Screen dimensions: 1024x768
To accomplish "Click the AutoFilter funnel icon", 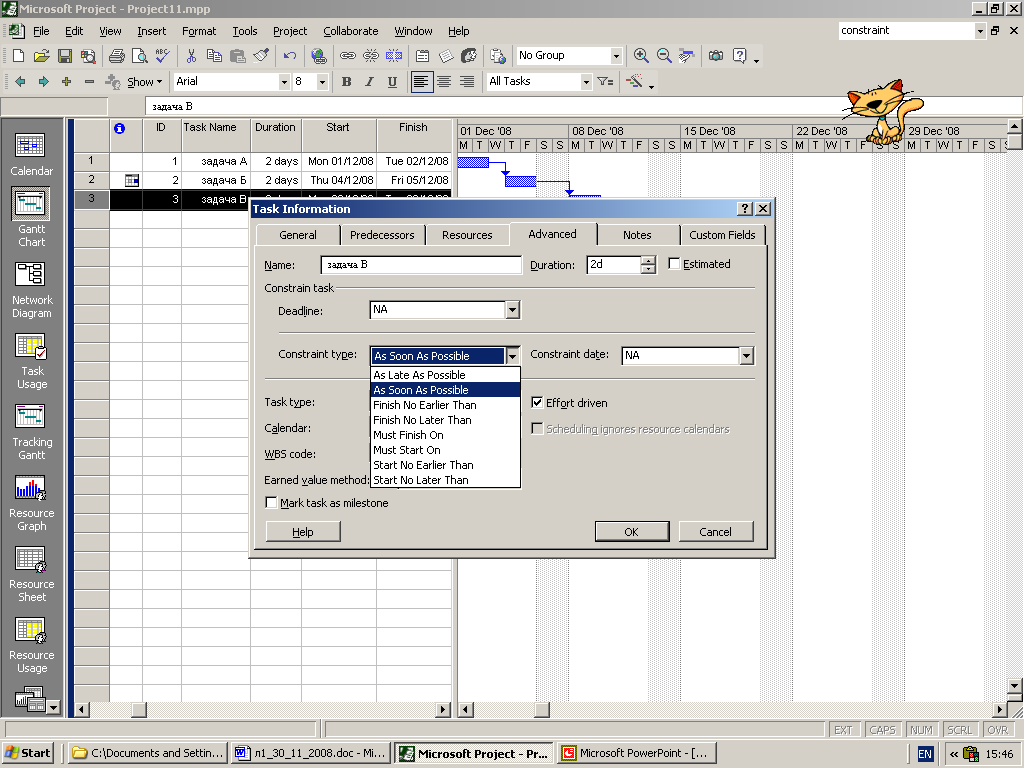I will [605, 82].
